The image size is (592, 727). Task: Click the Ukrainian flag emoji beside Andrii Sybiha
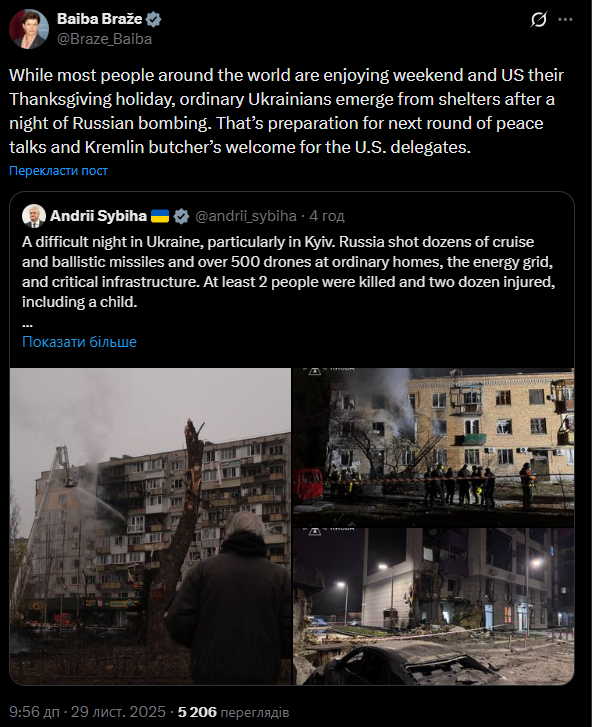pyautogui.click(x=160, y=216)
